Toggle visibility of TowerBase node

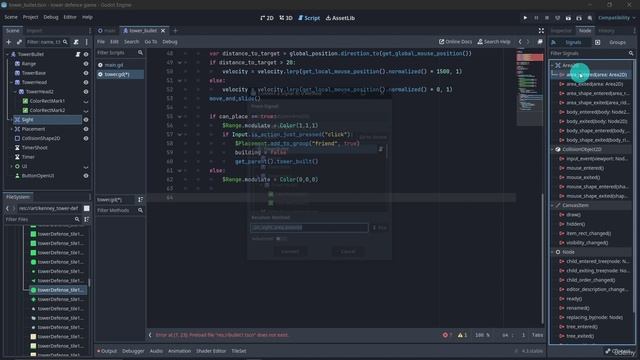[86, 73]
